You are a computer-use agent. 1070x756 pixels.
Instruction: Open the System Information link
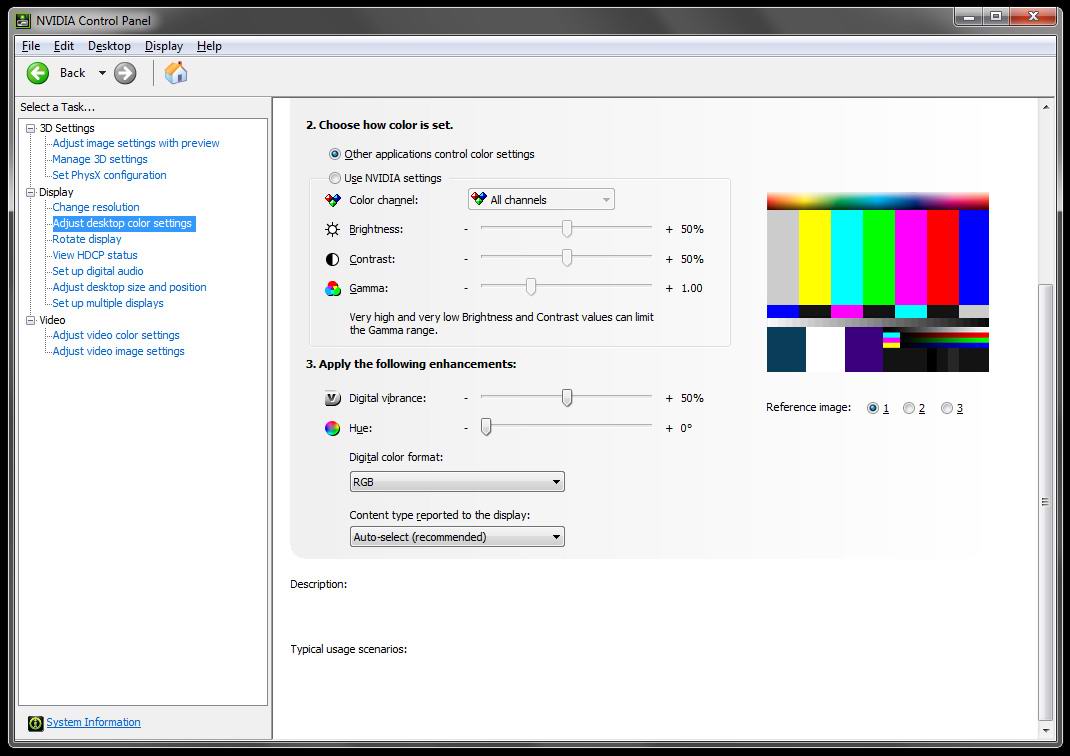[93, 722]
